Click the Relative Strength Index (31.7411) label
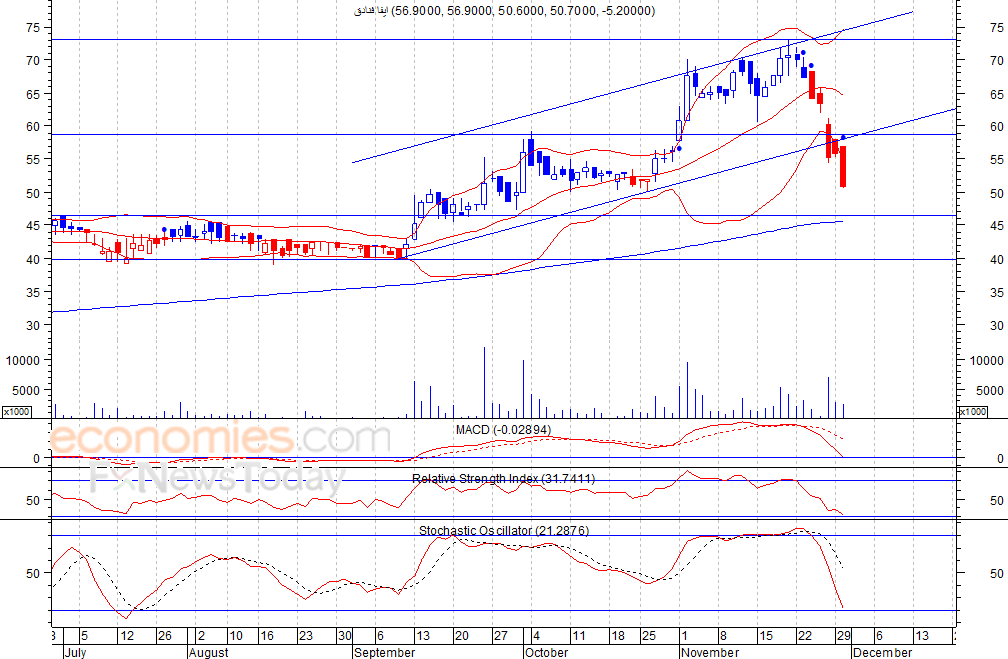This screenshot has width=1008, height=659. pos(503,478)
